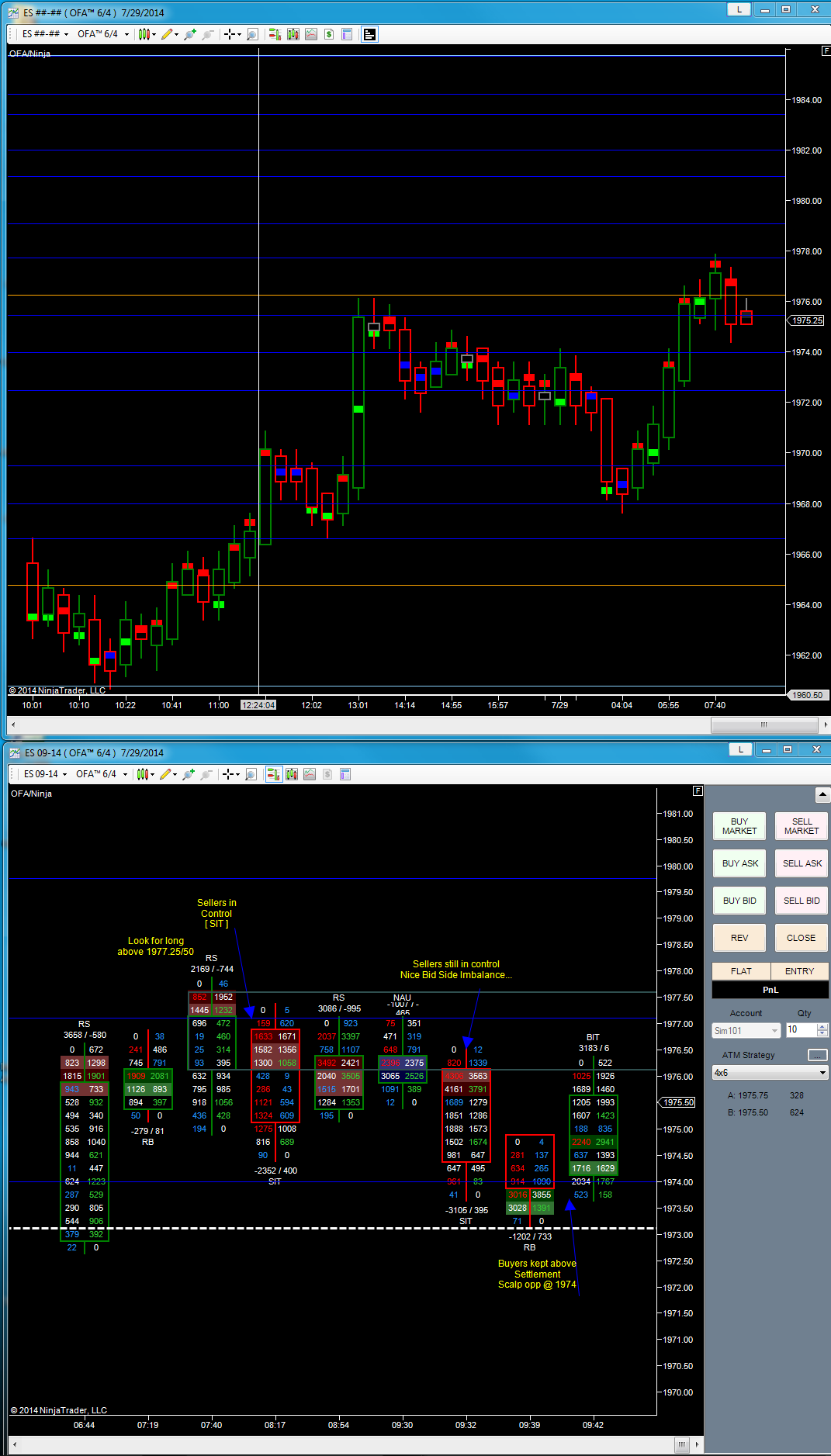Open Indicators icon in bottom chart toolbar
Image resolution: width=831 pixels, height=1456 pixels.
tap(310, 774)
